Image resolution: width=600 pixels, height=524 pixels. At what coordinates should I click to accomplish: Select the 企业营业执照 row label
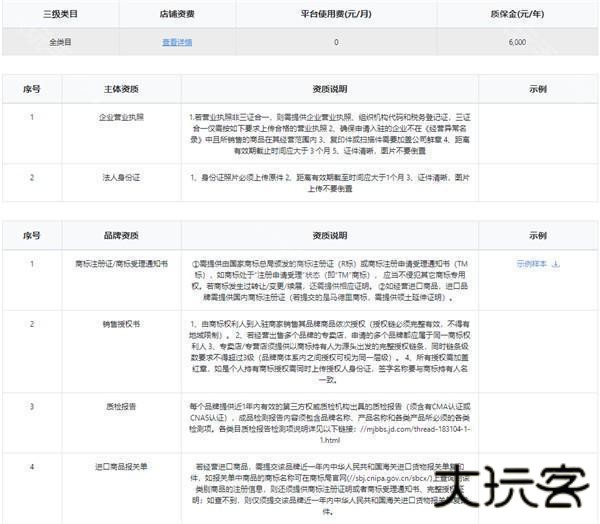point(121,117)
